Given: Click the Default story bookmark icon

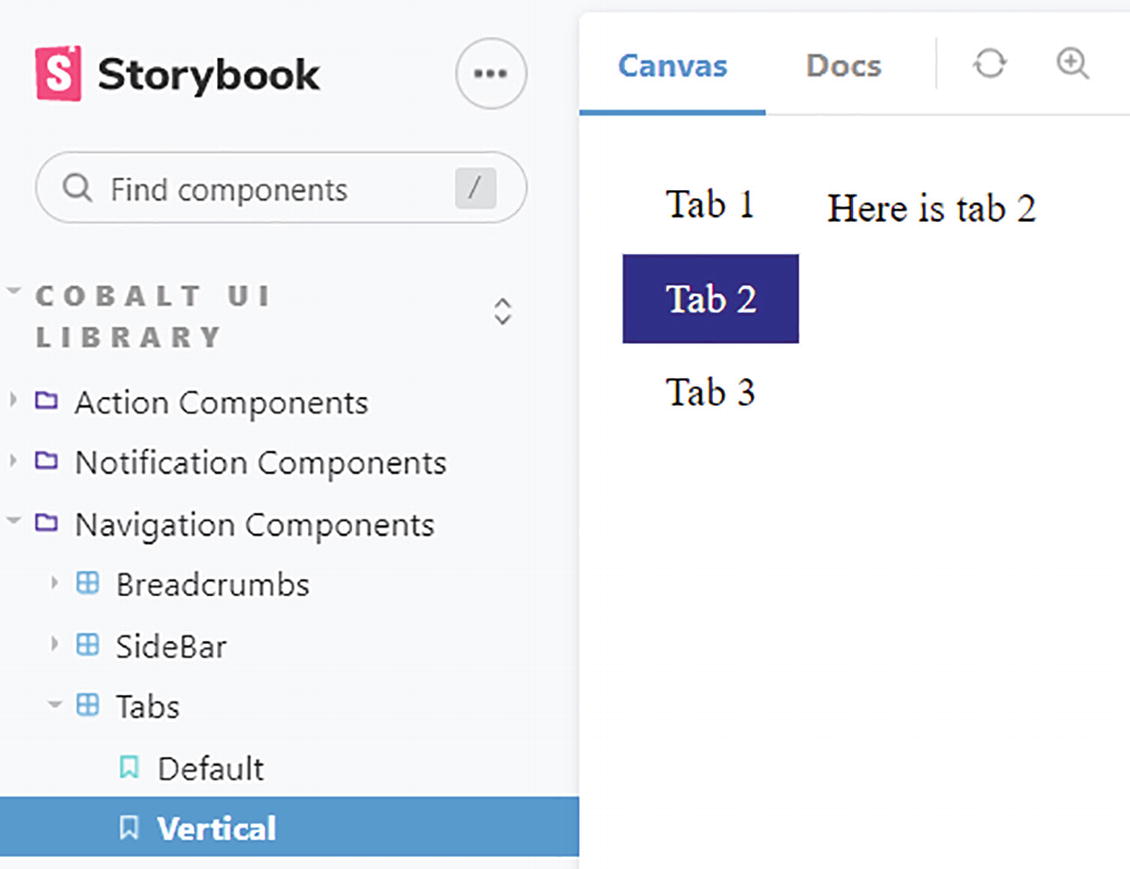Looking at the screenshot, I should (x=129, y=768).
